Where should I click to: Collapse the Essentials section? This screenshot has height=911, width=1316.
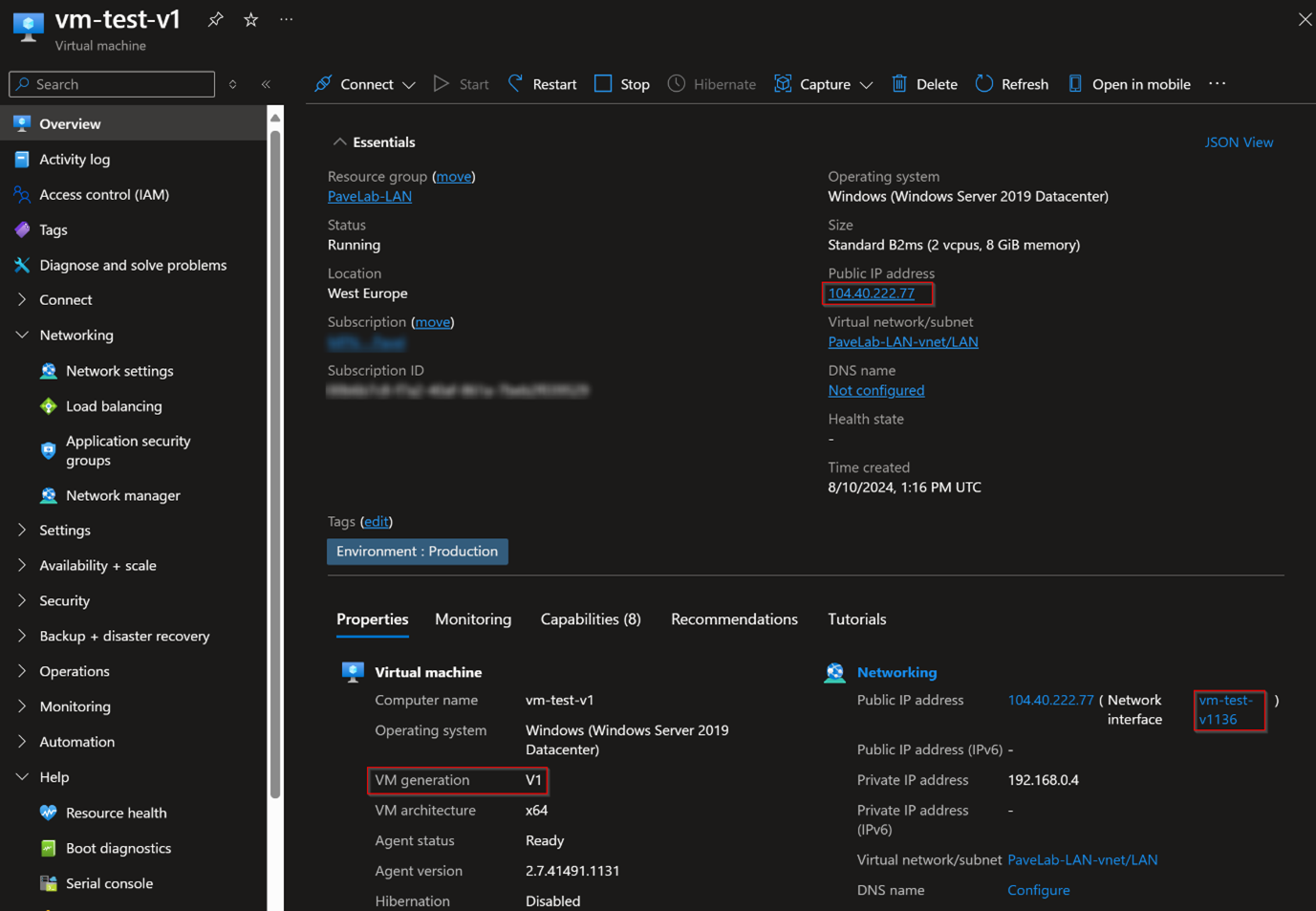pyautogui.click(x=340, y=141)
